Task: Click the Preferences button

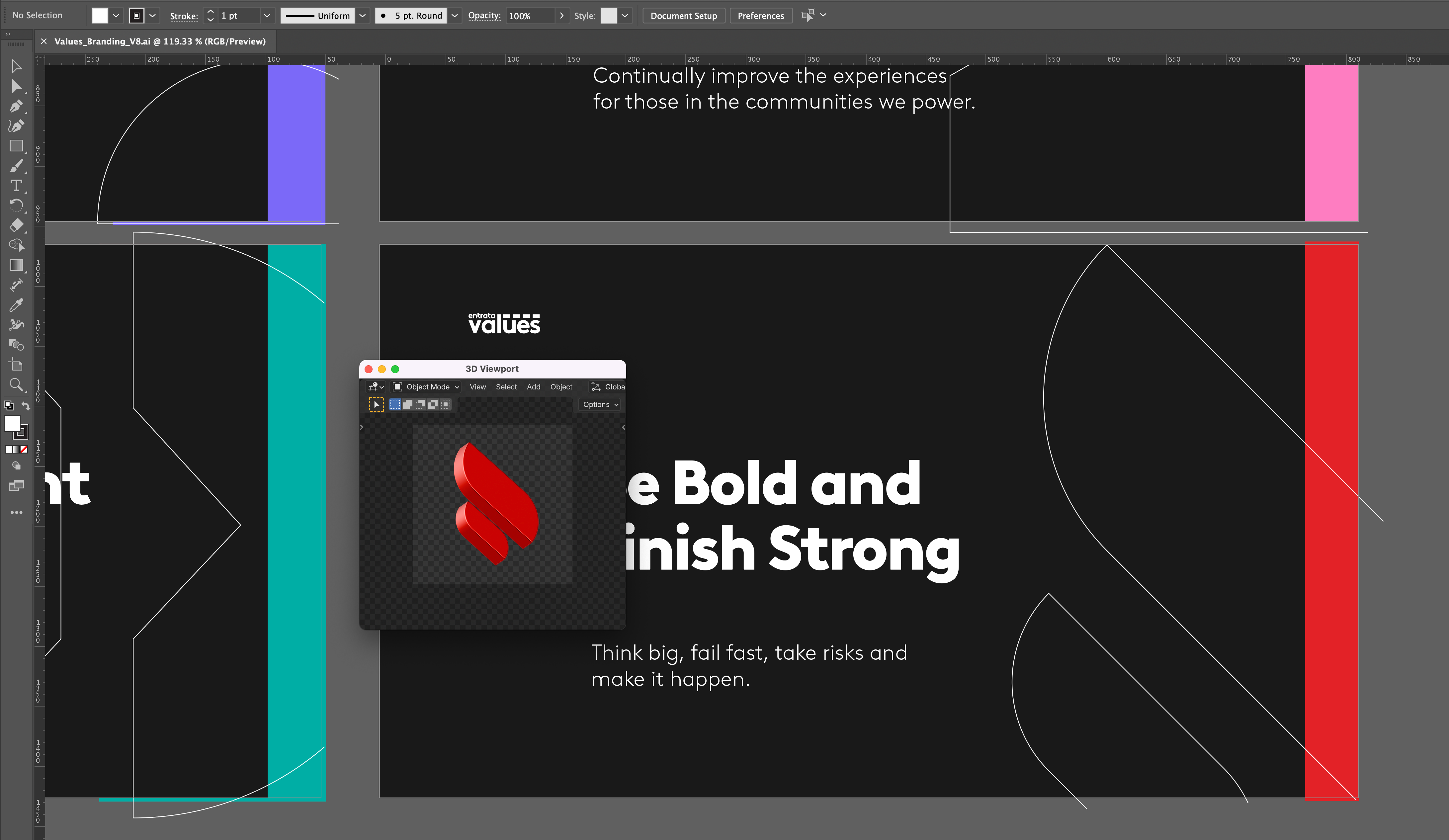Action: coord(761,16)
